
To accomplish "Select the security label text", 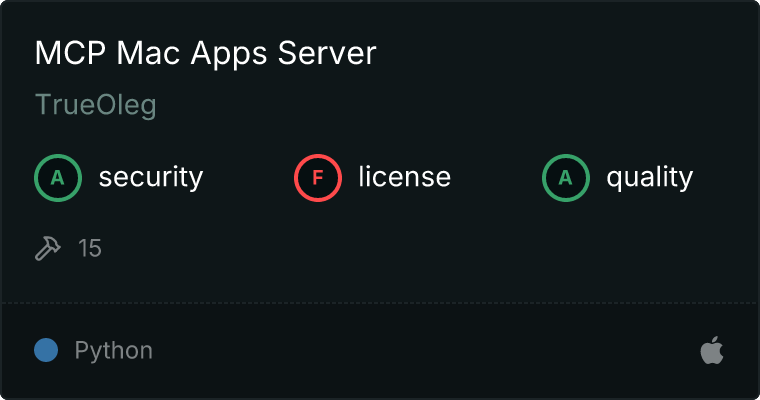I will 150,178.
